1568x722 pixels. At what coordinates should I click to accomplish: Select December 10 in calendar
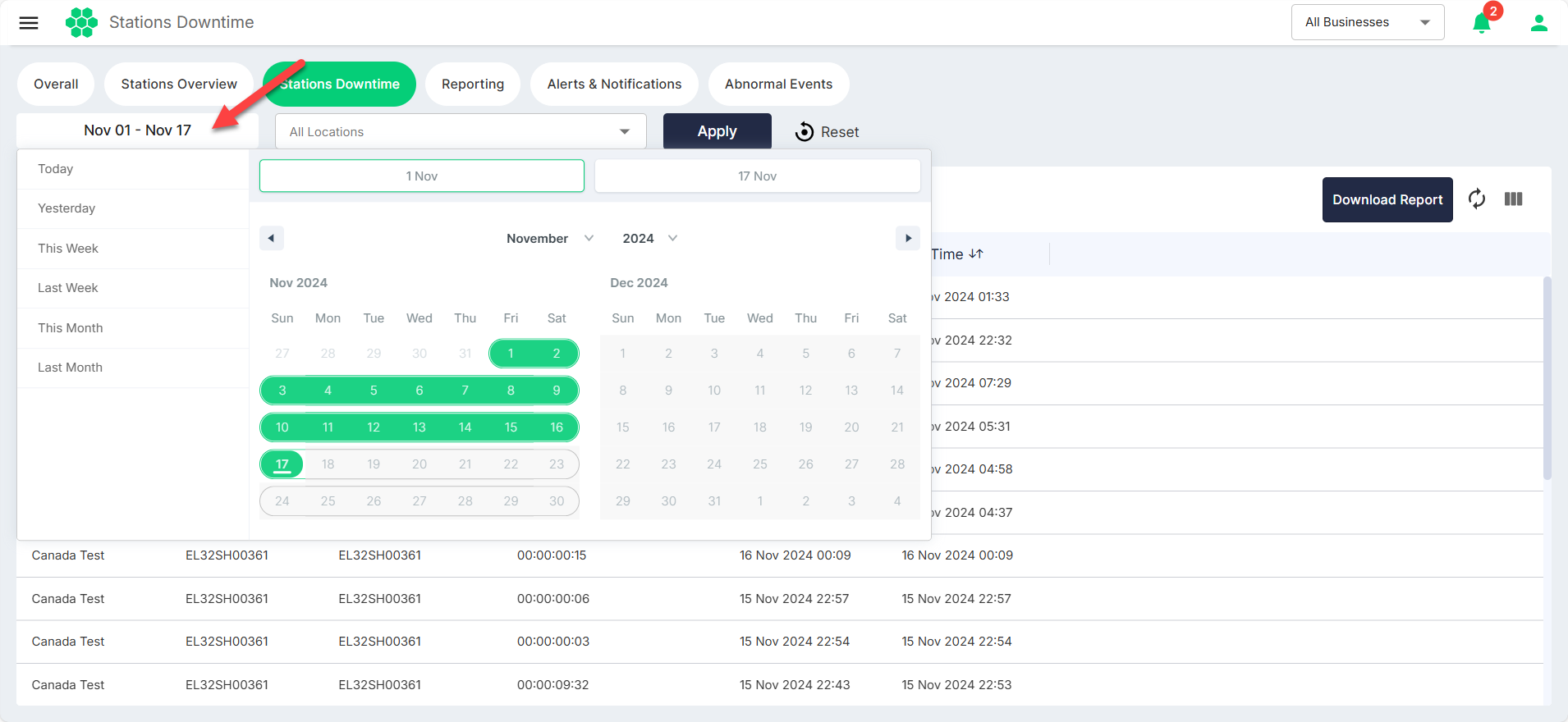pyautogui.click(x=714, y=391)
